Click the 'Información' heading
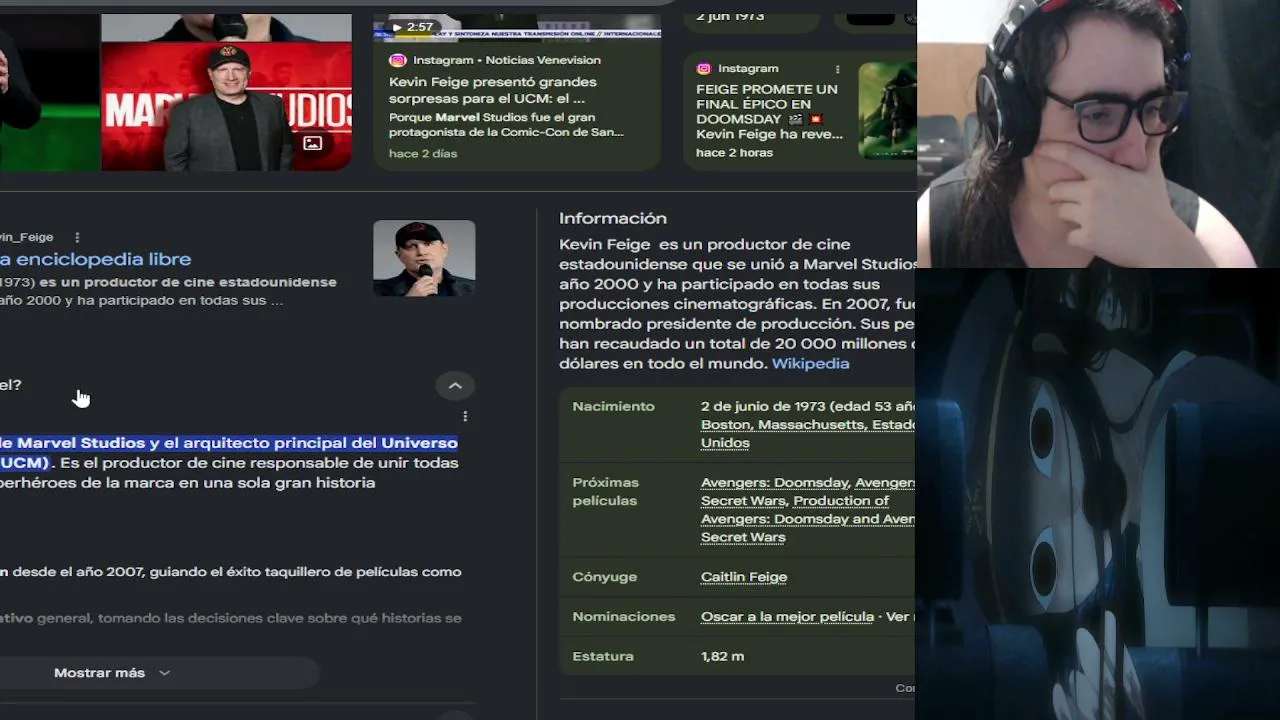Image resolution: width=1280 pixels, height=720 pixels. coord(613,218)
